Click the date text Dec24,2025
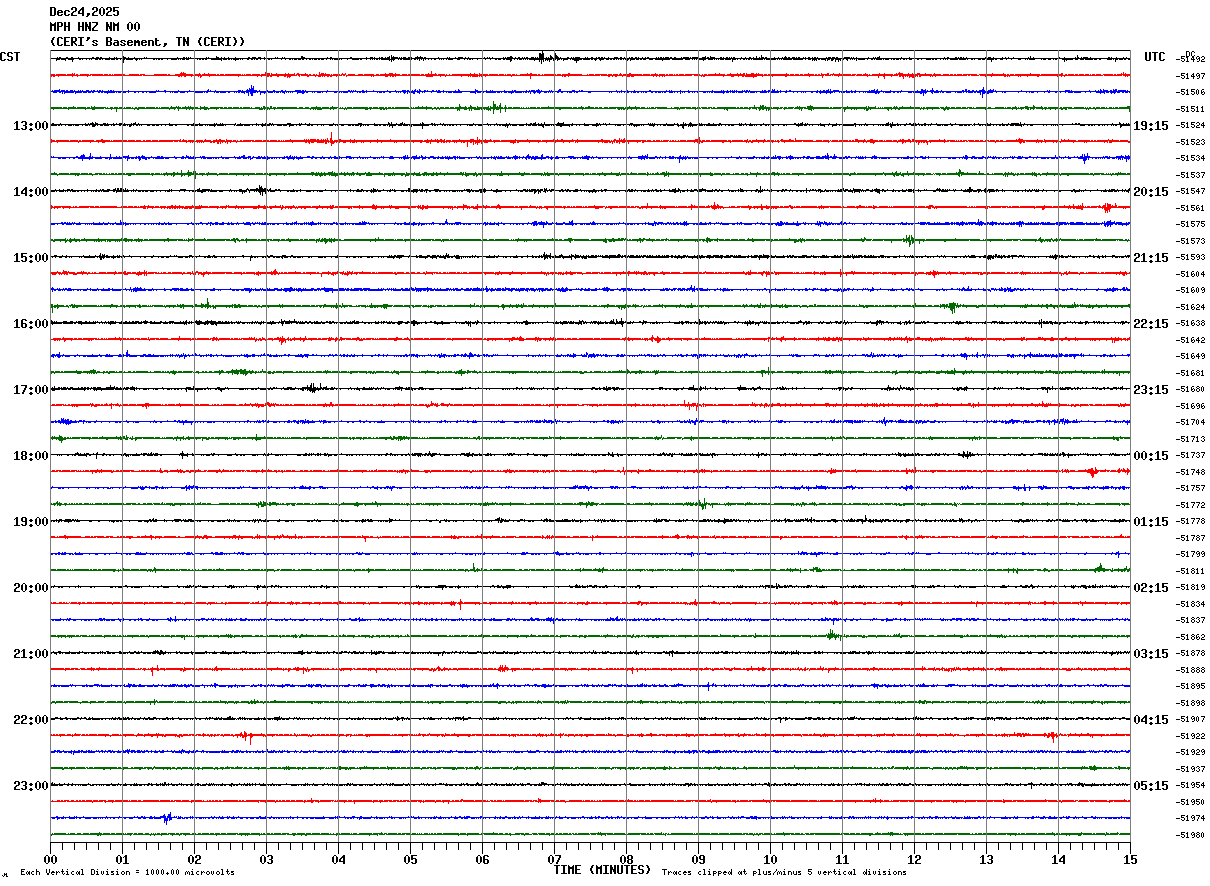Viewport: 1210px width, 886px height. [x=84, y=12]
